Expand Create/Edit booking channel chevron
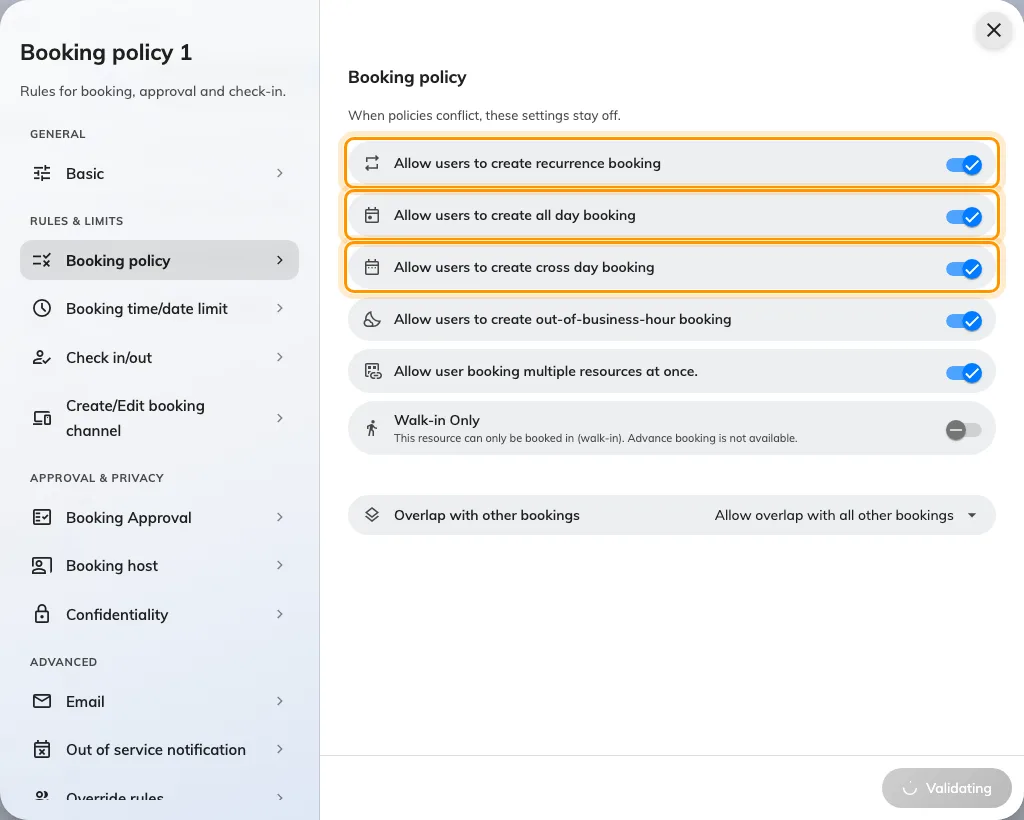The image size is (1024, 820). click(x=280, y=418)
